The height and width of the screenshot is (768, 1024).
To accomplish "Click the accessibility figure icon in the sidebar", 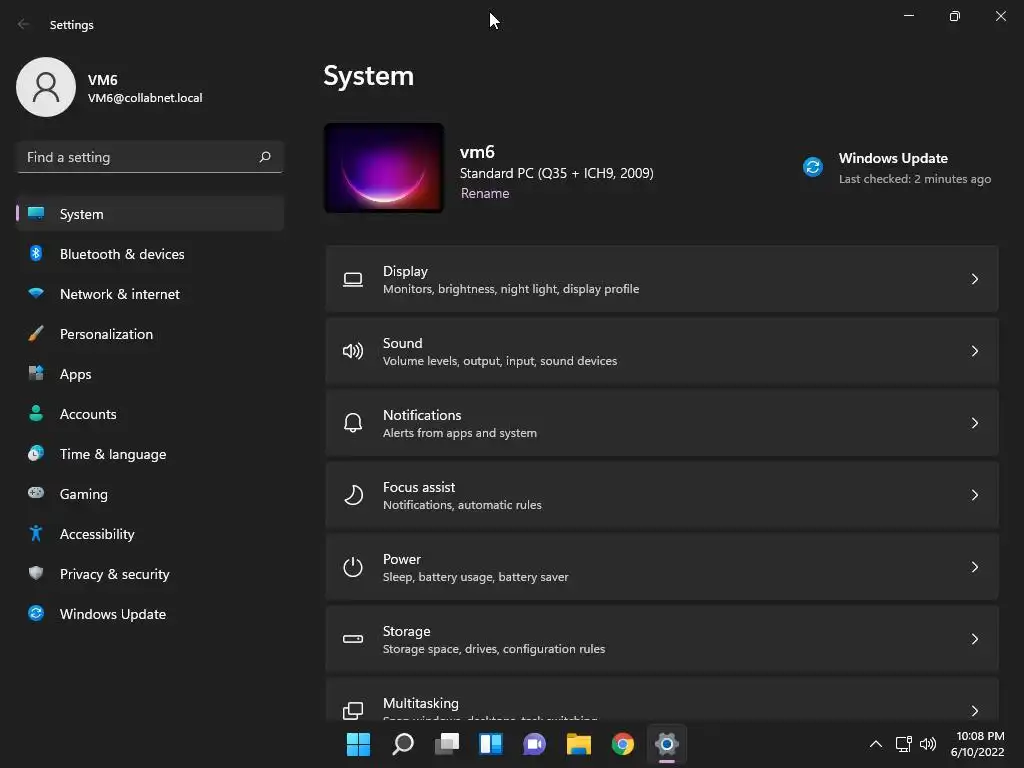I will click(36, 534).
